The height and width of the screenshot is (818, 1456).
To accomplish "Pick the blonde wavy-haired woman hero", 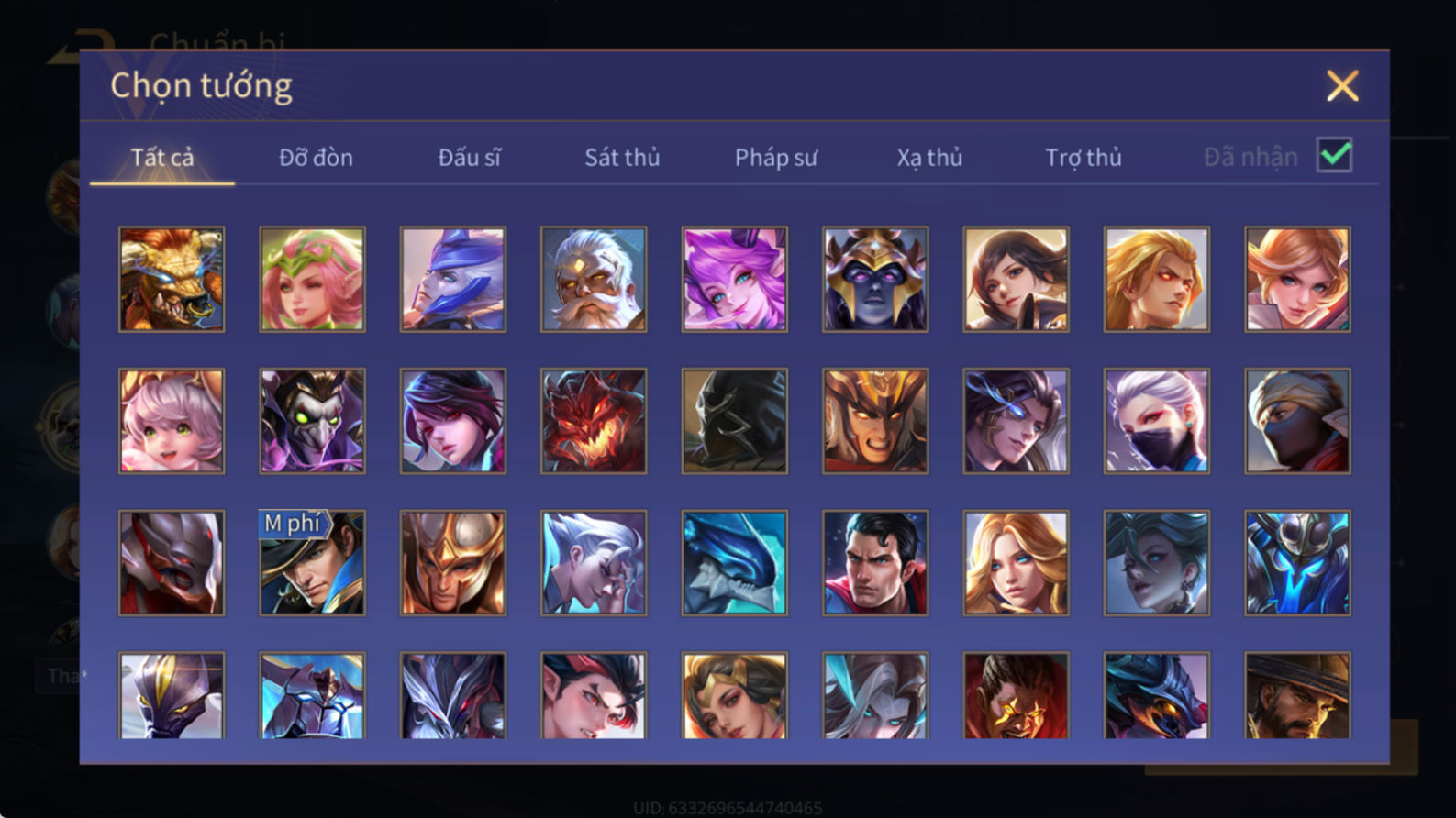I will pyautogui.click(x=1016, y=563).
